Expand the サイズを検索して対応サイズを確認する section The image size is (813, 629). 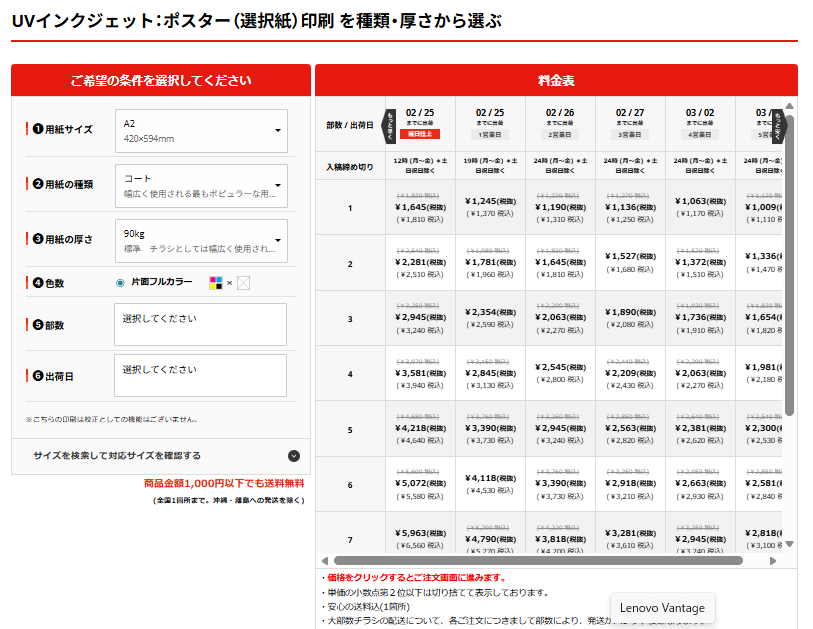click(161, 455)
